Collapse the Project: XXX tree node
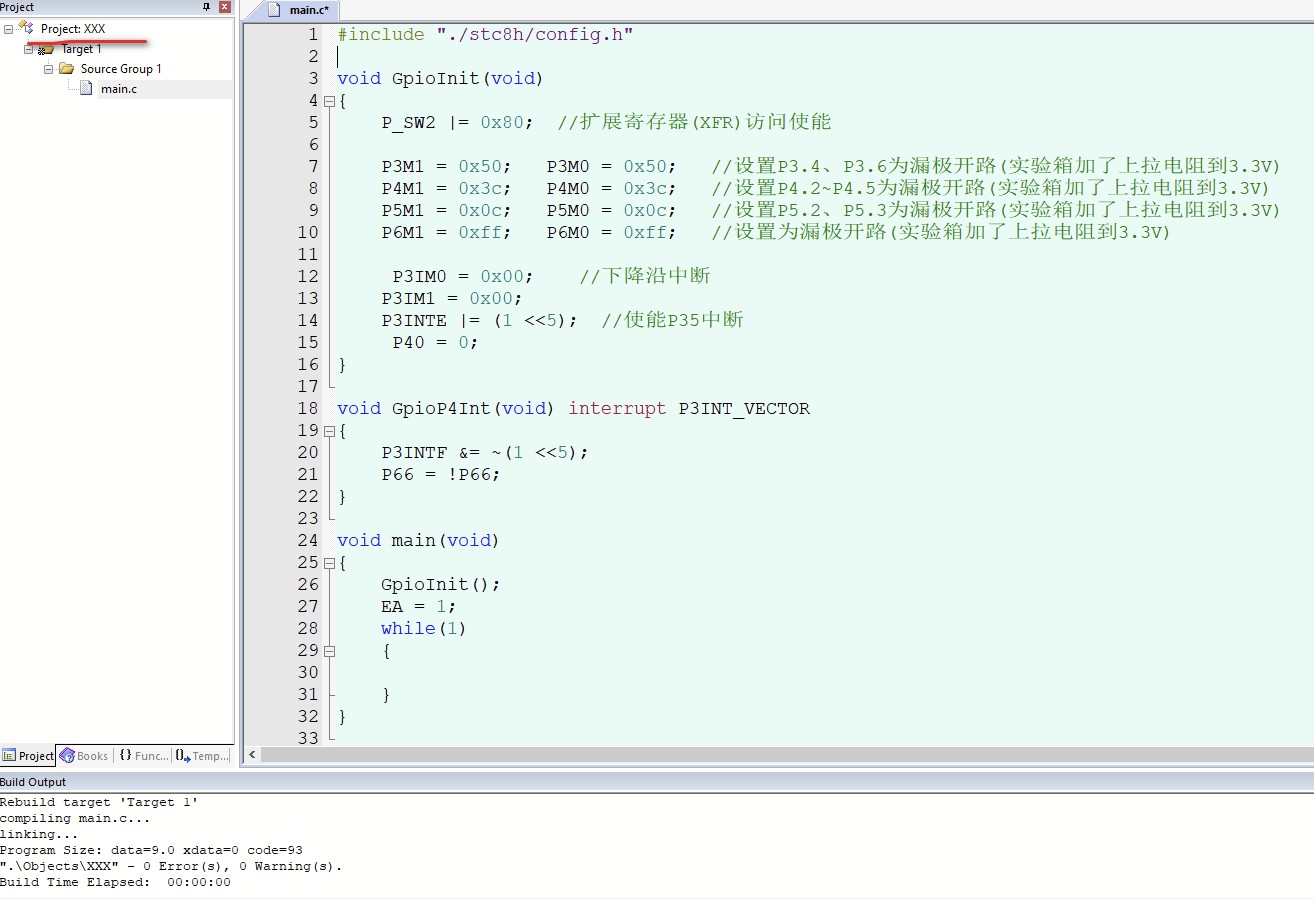The height and width of the screenshot is (899, 1314). 8,29
